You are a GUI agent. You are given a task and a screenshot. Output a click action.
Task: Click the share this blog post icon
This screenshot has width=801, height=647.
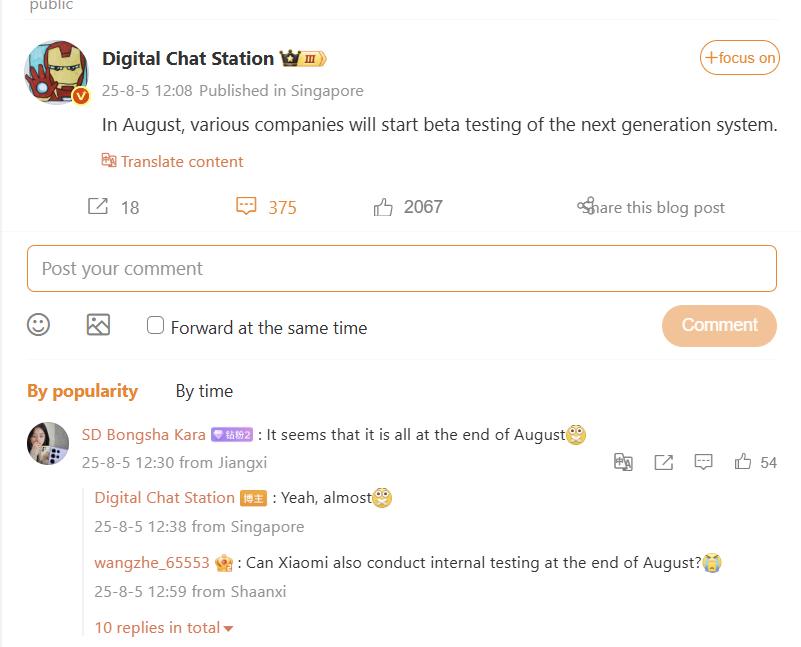point(586,207)
